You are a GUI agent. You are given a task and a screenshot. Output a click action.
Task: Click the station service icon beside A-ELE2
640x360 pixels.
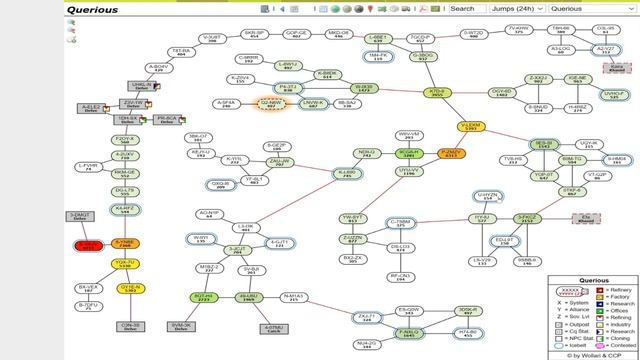tap(106, 109)
